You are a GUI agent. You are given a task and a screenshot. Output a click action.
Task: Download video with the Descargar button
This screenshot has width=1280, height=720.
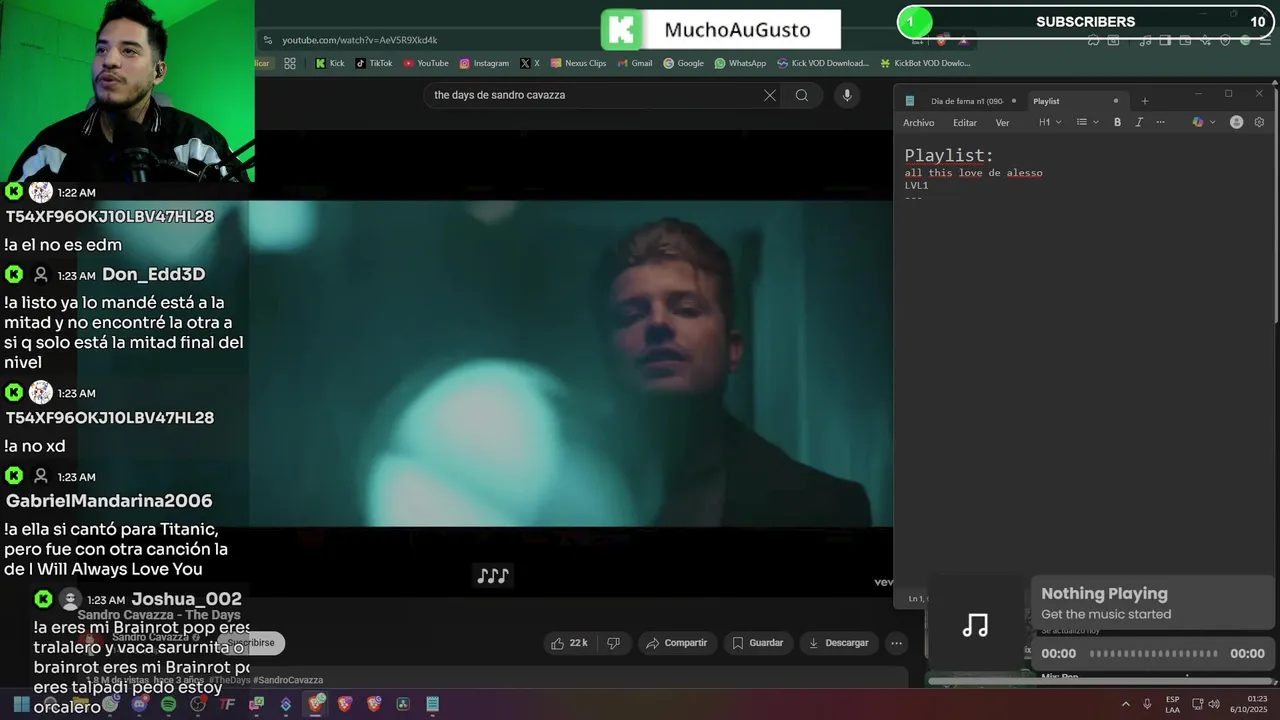(839, 643)
